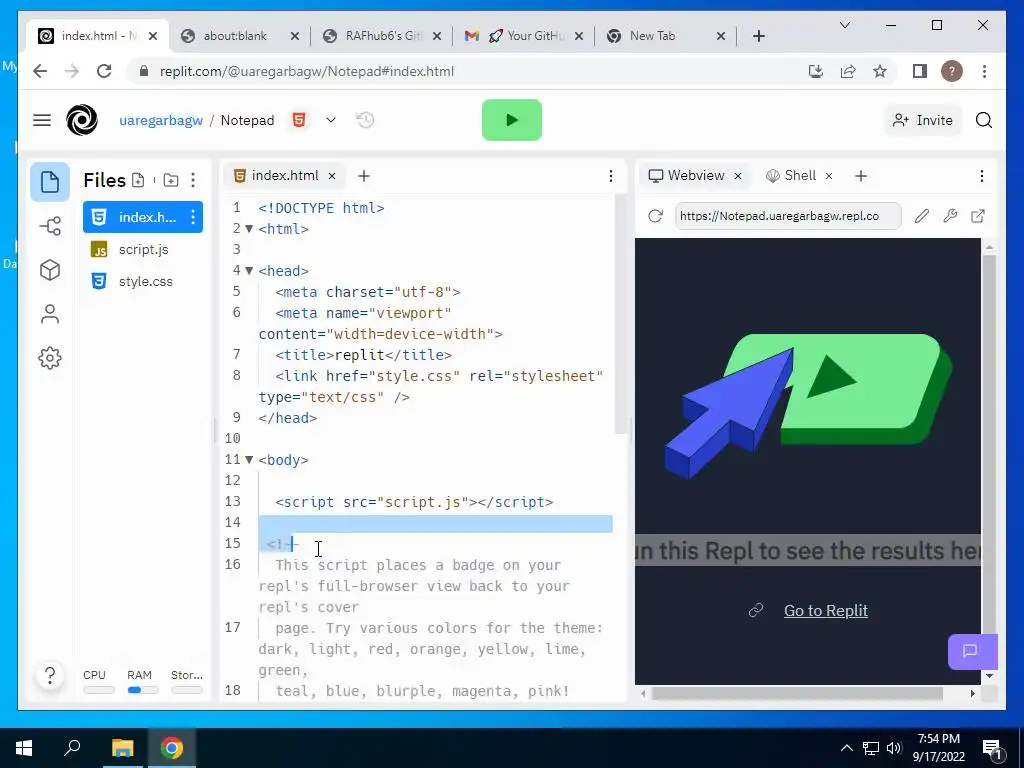Click the Webview horizontal scrollbar
This screenshot has height=768, width=1024.
point(797,694)
